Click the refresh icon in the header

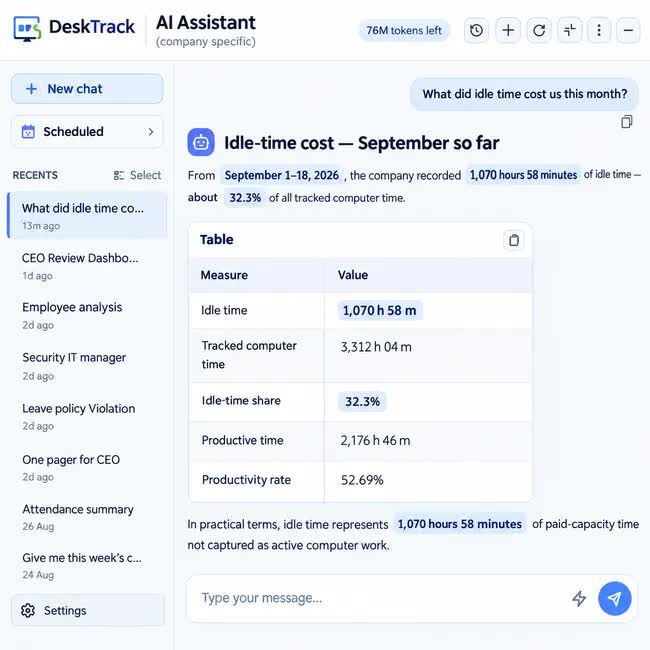click(539, 30)
